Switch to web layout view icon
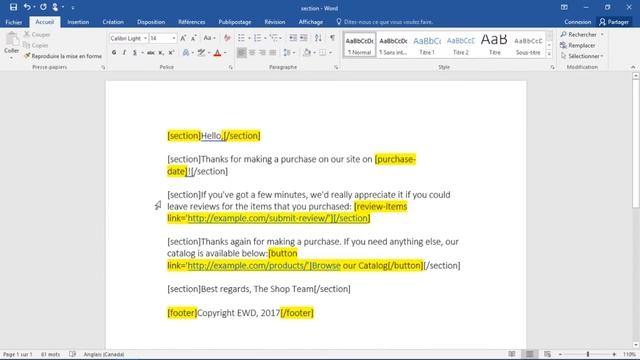The width and height of the screenshot is (640, 360). coord(547,354)
